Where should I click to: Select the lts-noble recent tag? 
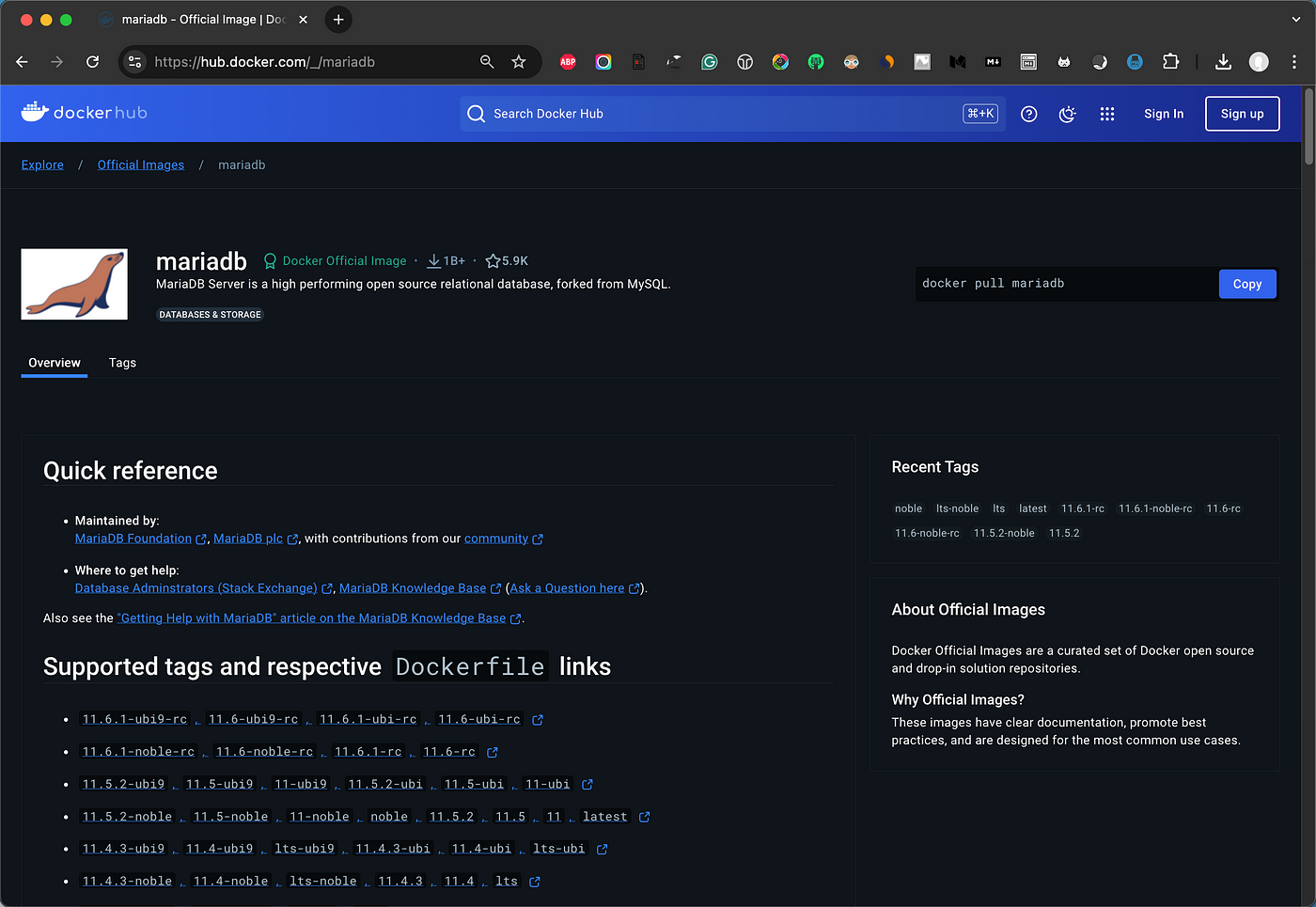pyautogui.click(x=957, y=508)
